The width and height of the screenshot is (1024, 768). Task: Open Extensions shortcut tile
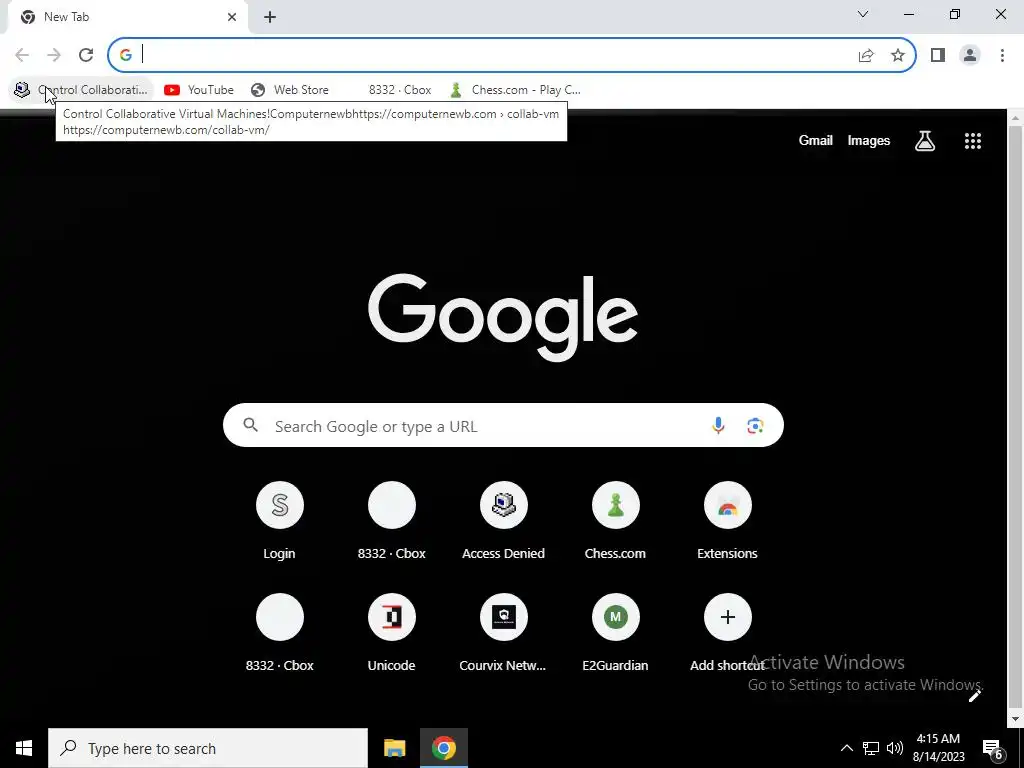coord(727,521)
